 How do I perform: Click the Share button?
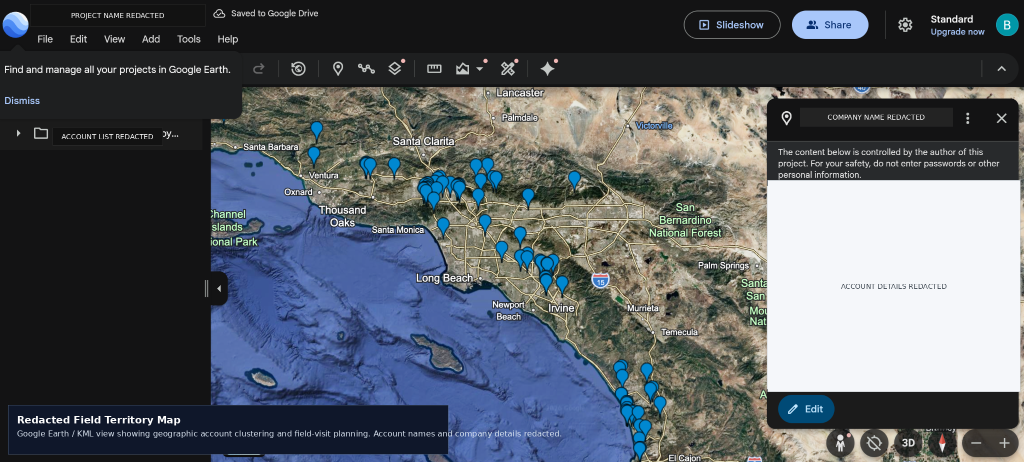pos(829,25)
